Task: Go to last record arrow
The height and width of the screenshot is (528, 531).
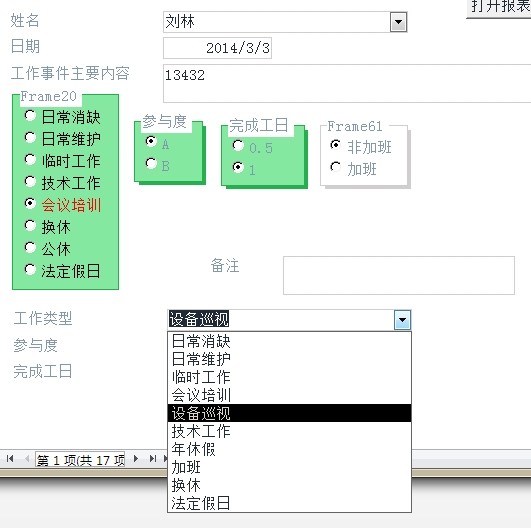Action: [x=152, y=459]
